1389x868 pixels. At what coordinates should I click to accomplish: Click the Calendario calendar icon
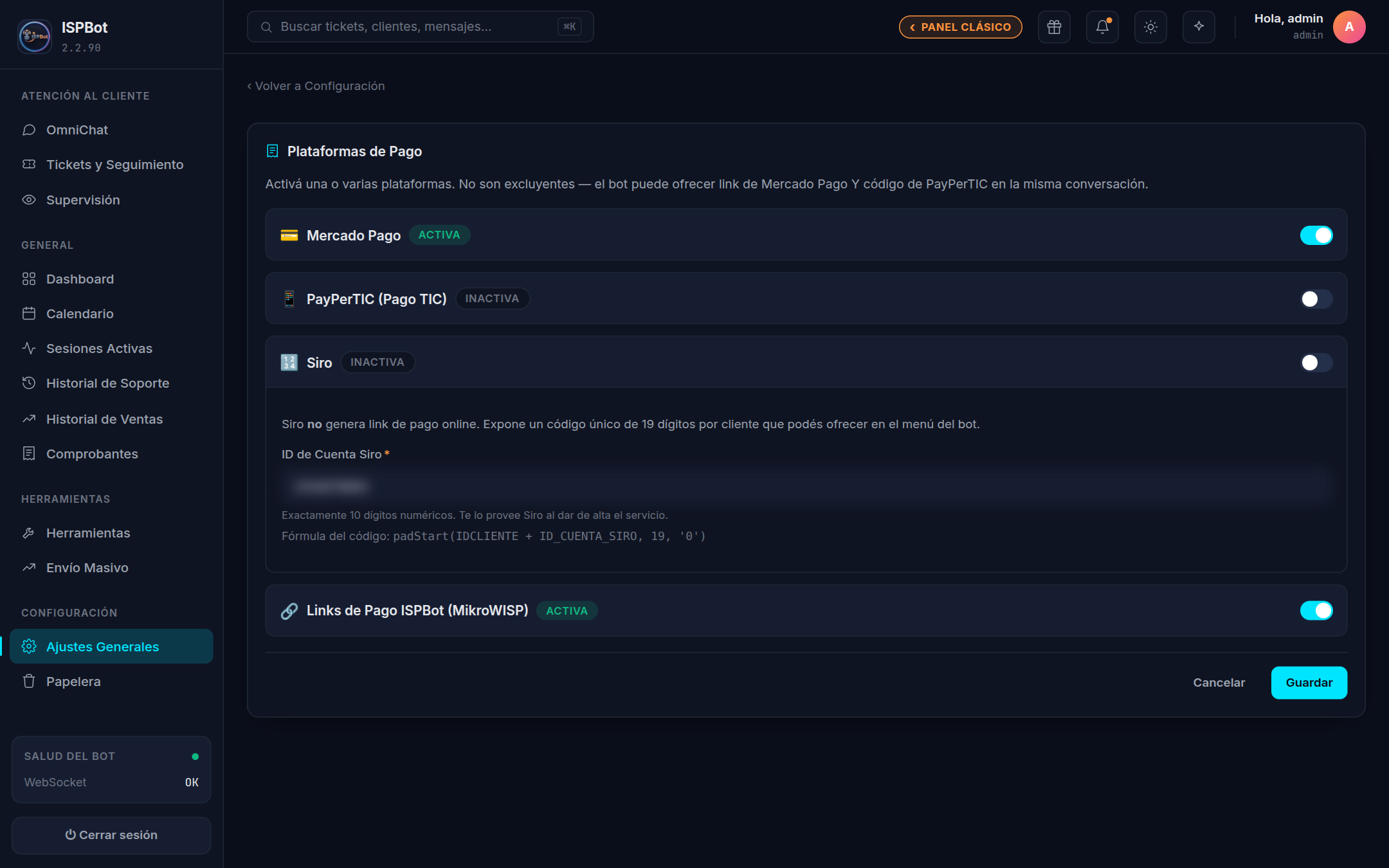pyautogui.click(x=29, y=314)
